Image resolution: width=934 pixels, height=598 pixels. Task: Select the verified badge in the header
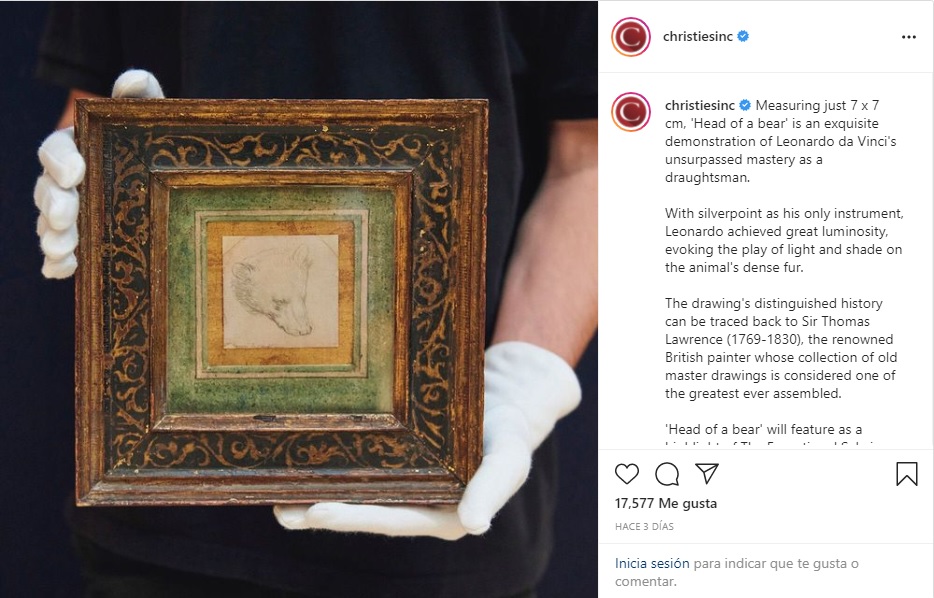click(743, 36)
